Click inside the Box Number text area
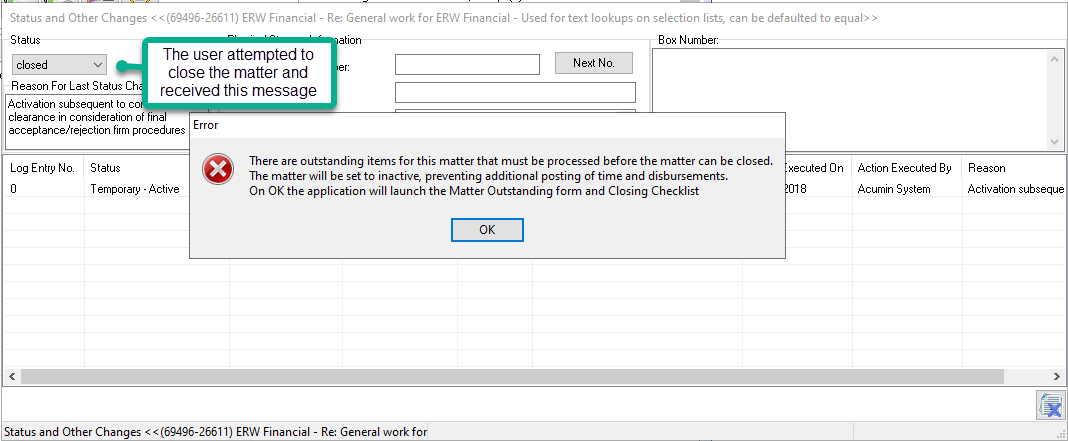Screen dimensions: 1068x441 [849, 99]
